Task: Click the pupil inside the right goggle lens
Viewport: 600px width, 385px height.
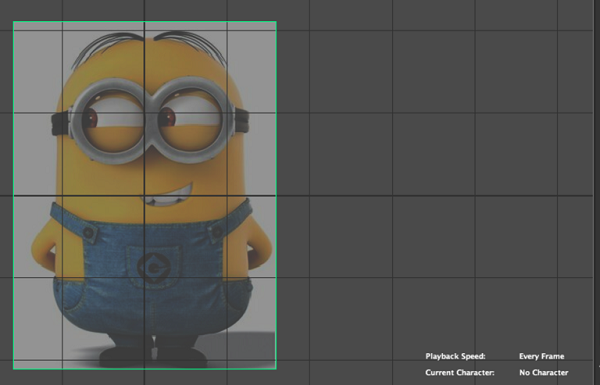Action: pyautogui.click(x=167, y=117)
